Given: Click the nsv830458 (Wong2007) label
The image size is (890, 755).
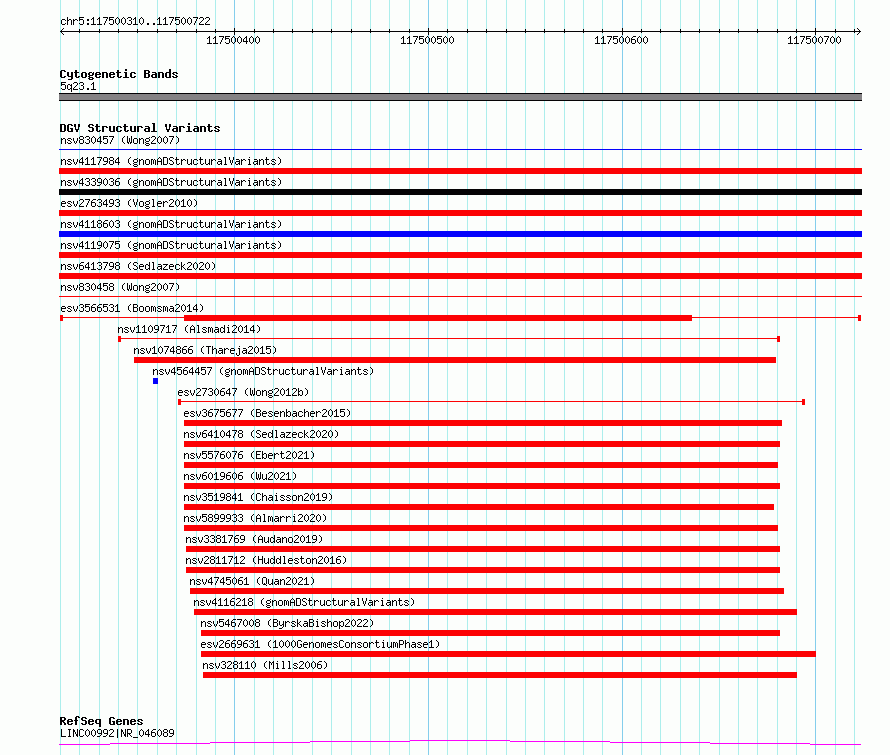Looking at the screenshot, I should point(120,287).
